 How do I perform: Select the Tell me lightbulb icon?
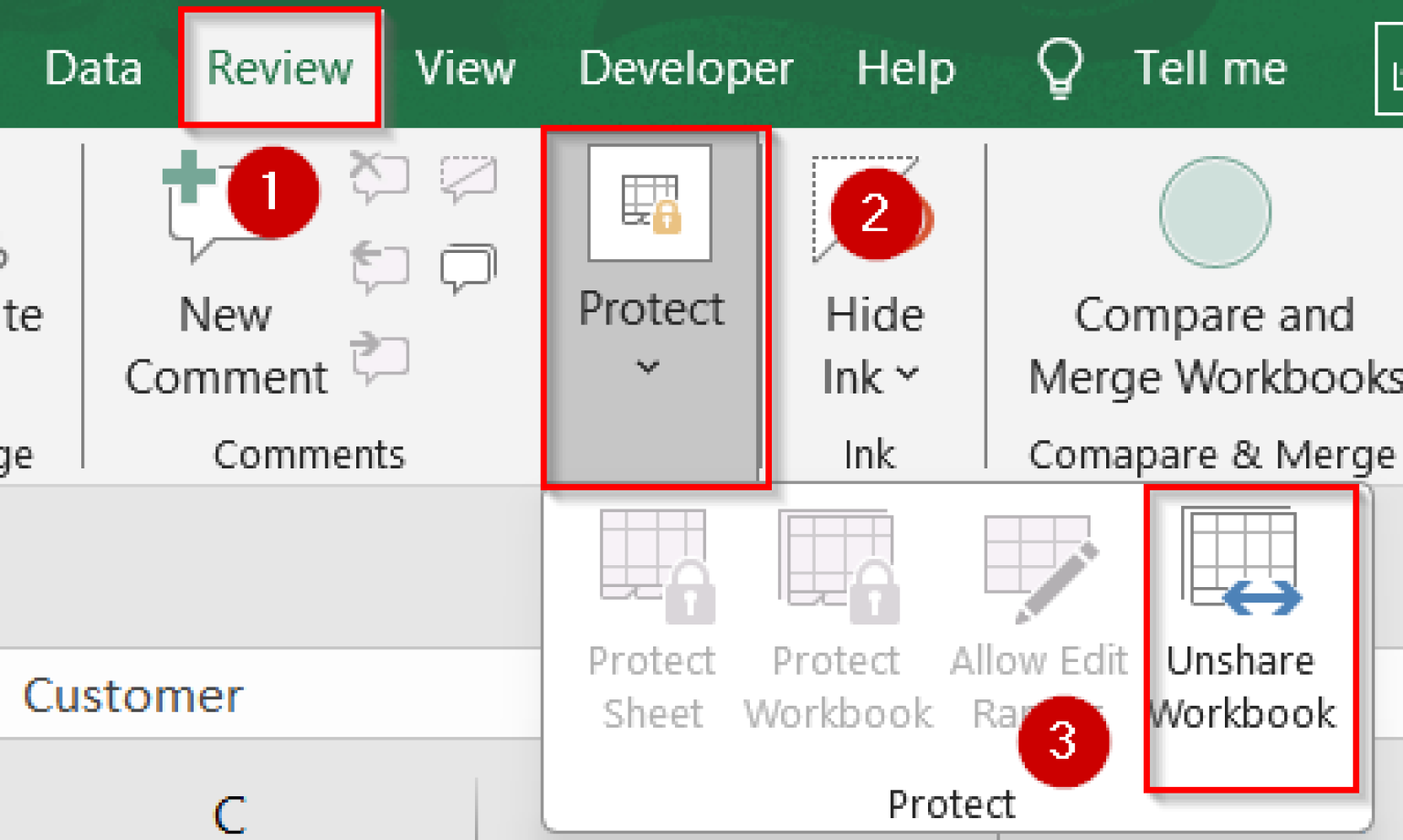click(1058, 66)
